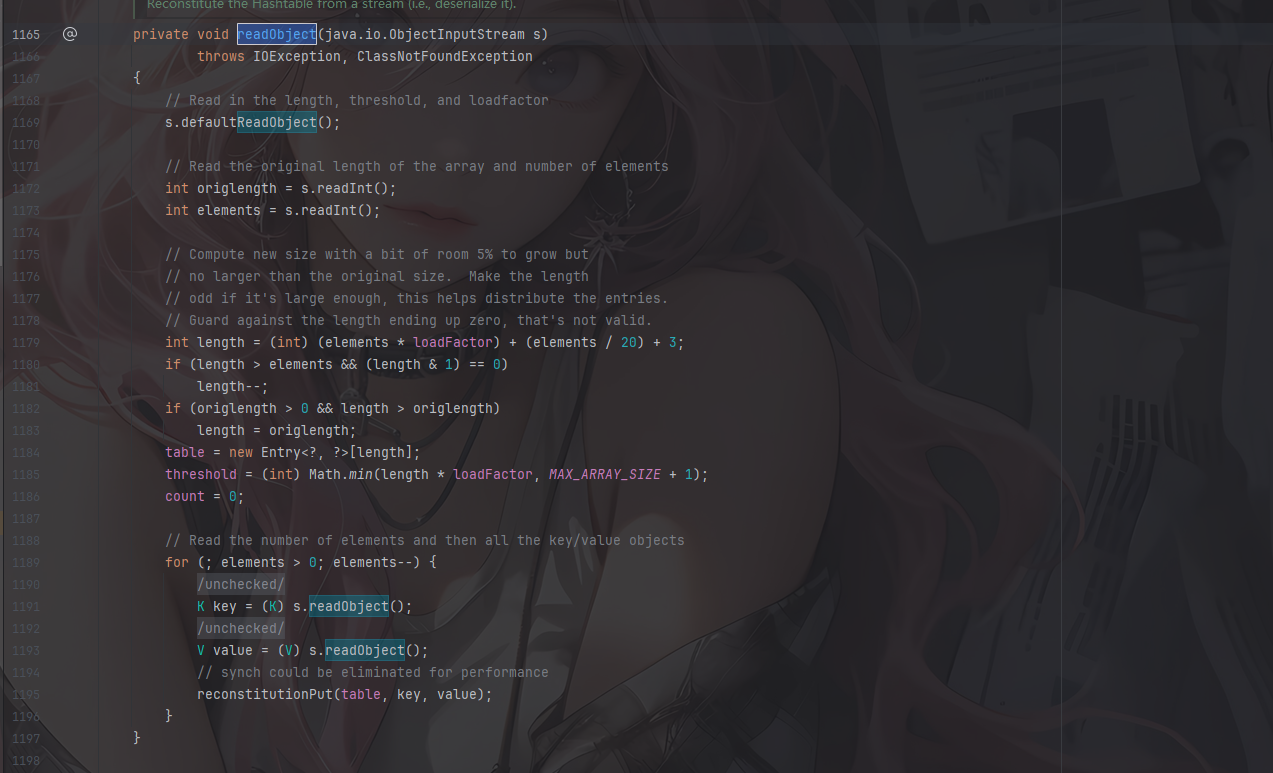The image size is (1273, 773).
Task: Click the @ annotation gutter icon
Action: click(x=69, y=34)
